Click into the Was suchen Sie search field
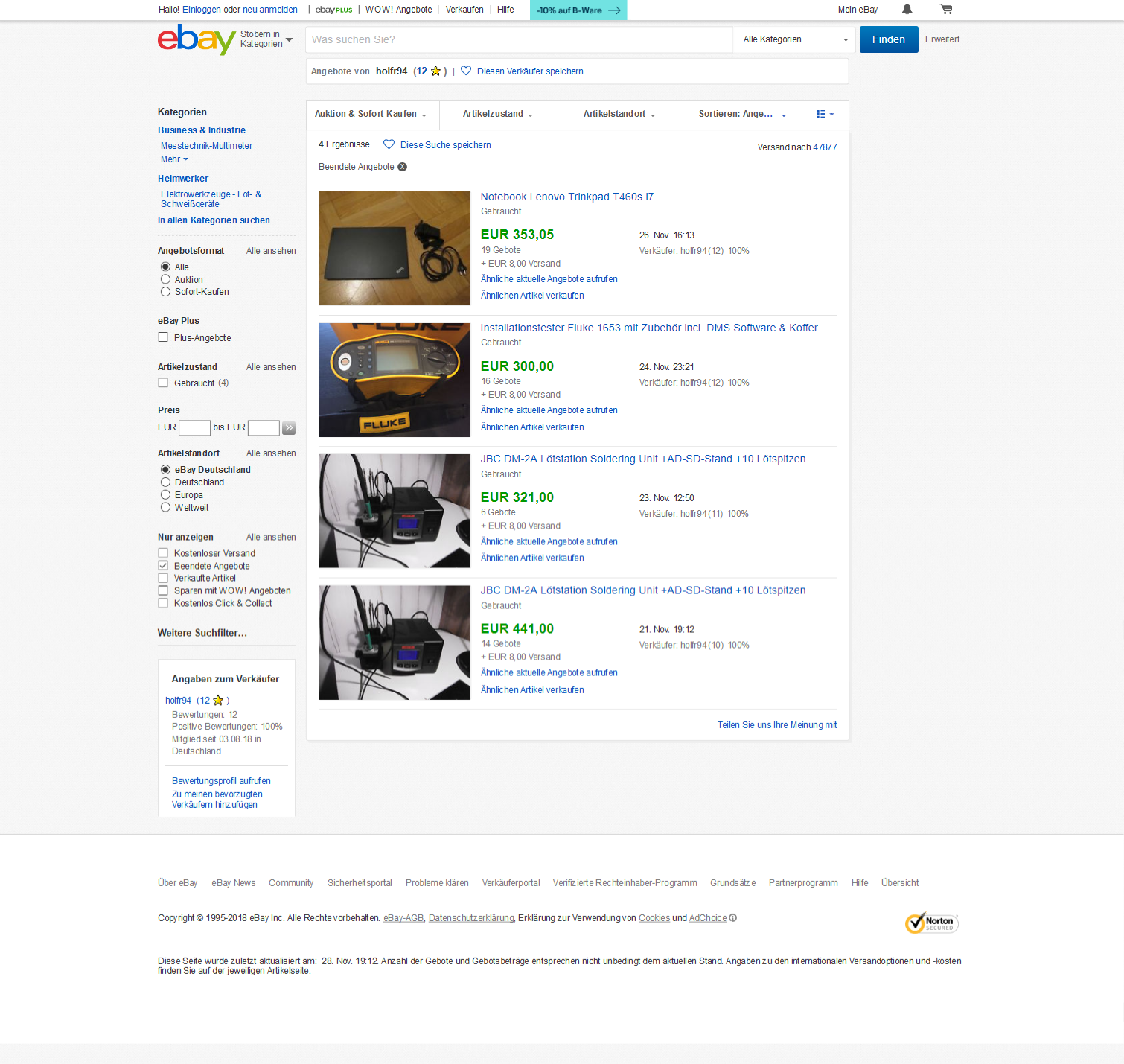This screenshot has width=1124, height=1064. [x=519, y=39]
